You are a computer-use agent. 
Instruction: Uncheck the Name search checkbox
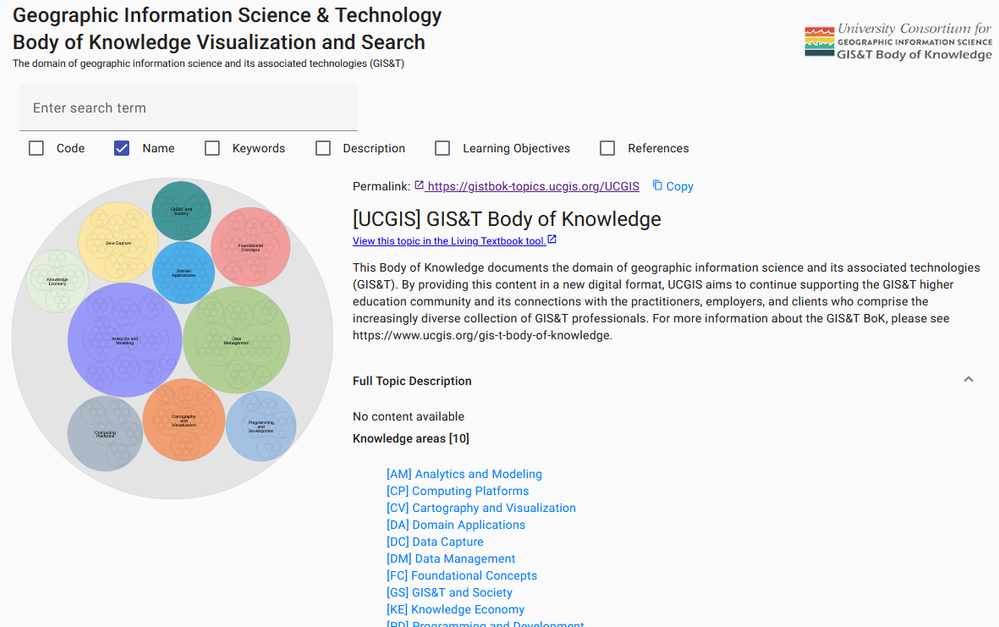122,148
